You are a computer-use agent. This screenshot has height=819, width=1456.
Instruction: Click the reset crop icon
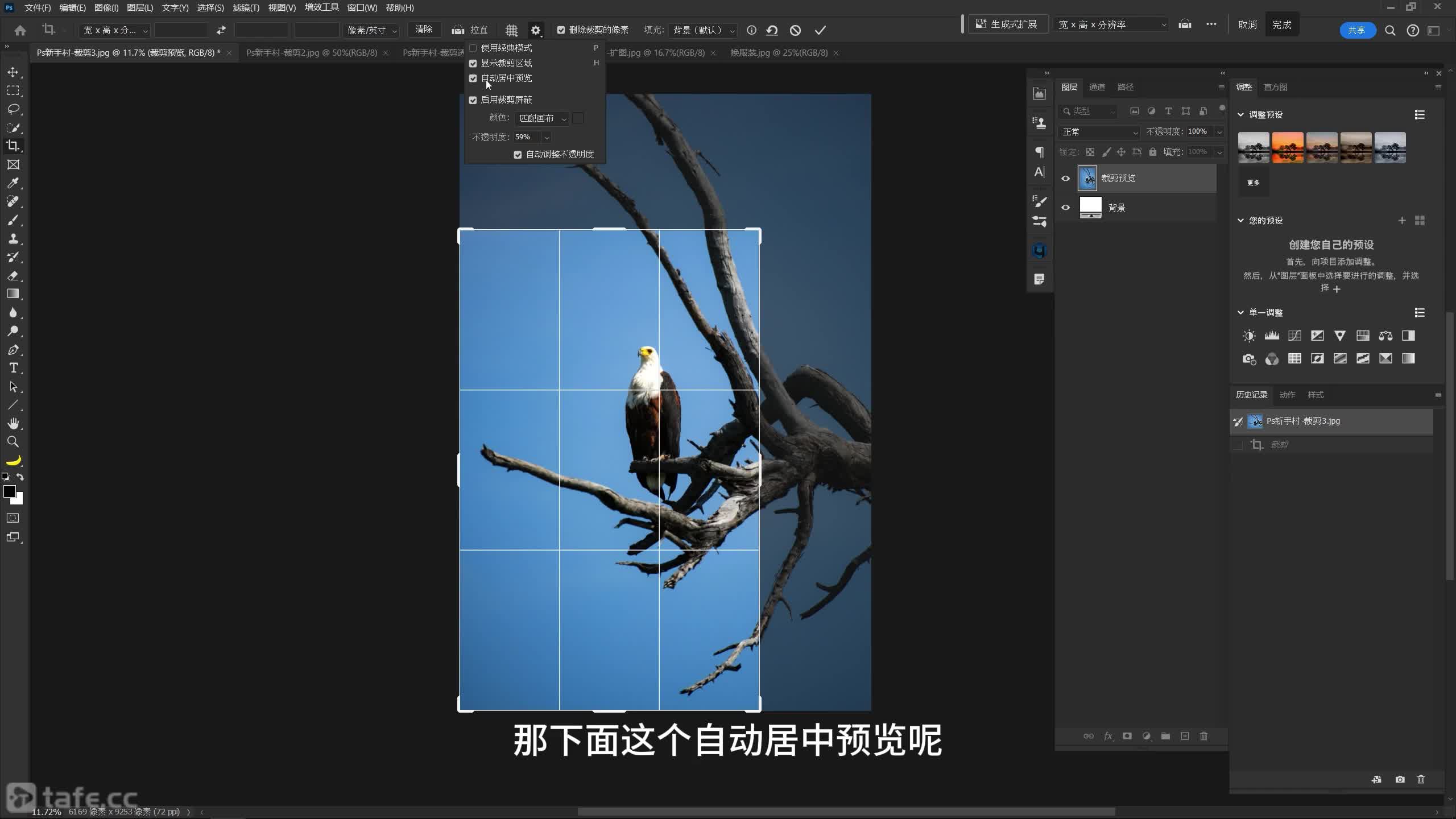[x=772, y=30]
